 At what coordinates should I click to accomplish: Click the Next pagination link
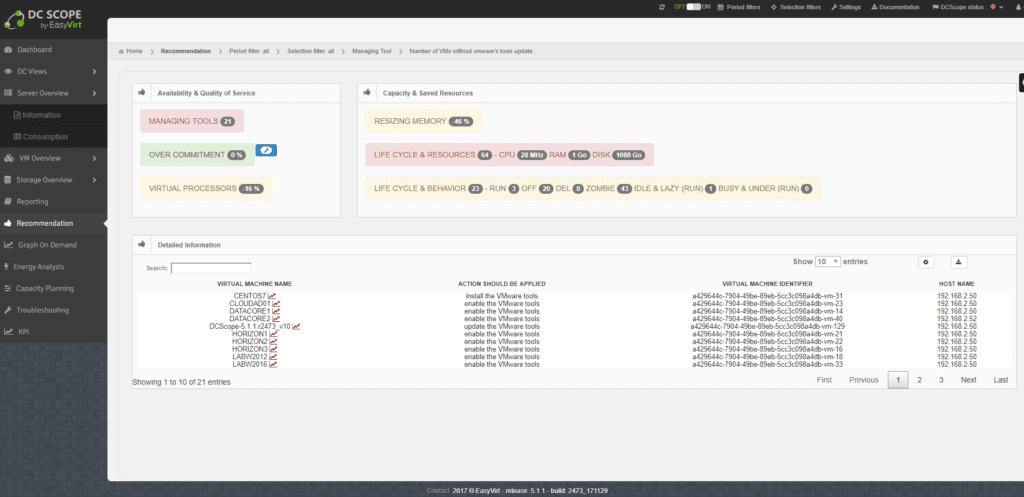968,380
